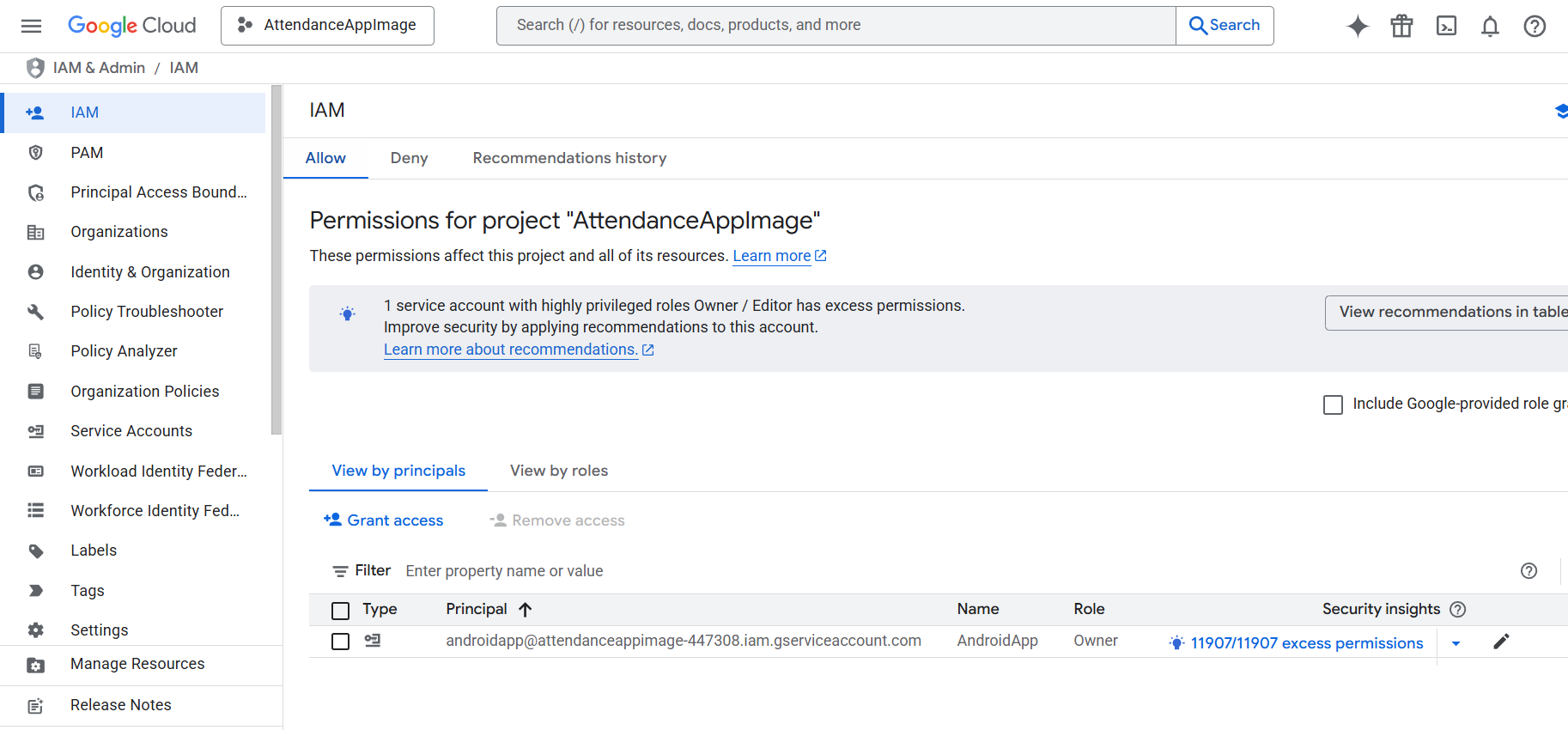The height and width of the screenshot is (730, 1568).
Task: Click the Service Accounts sidebar icon
Action: pyautogui.click(x=35, y=431)
